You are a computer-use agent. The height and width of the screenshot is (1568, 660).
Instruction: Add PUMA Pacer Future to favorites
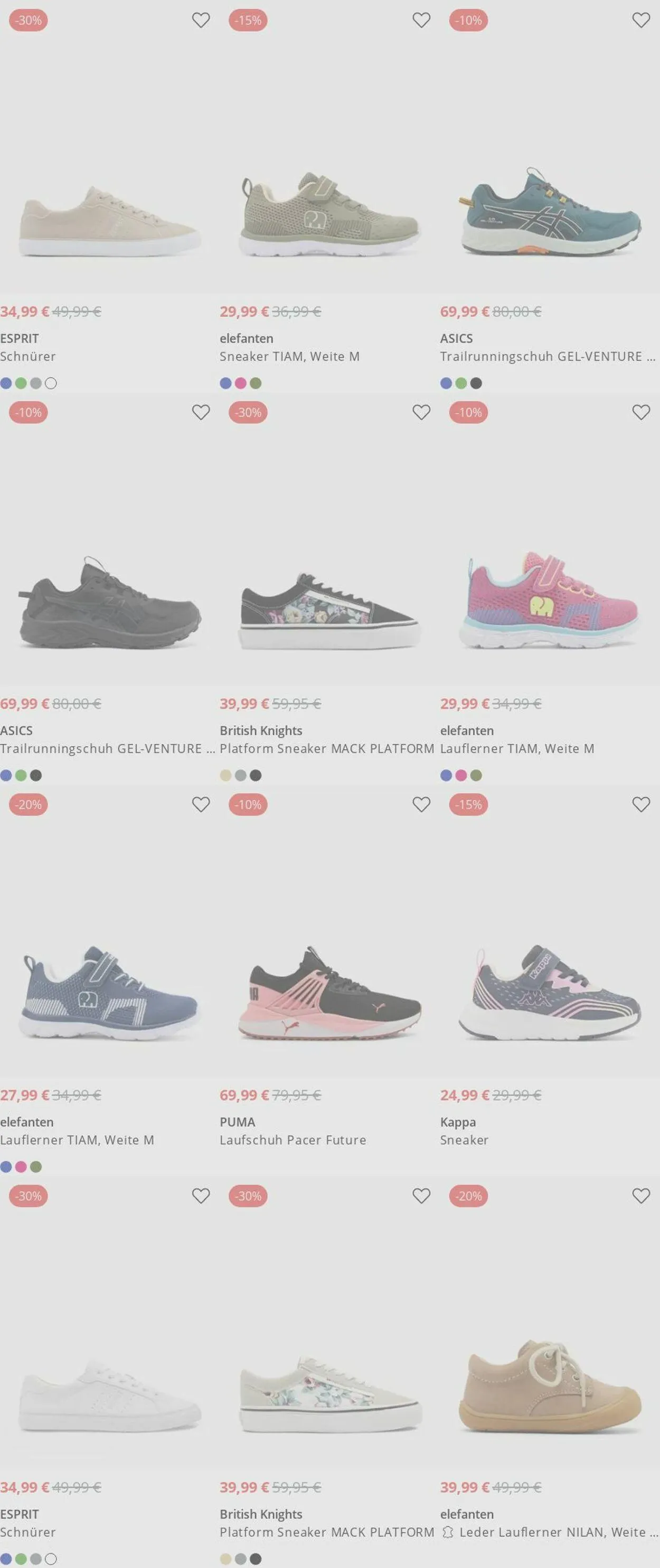[421, 804]
